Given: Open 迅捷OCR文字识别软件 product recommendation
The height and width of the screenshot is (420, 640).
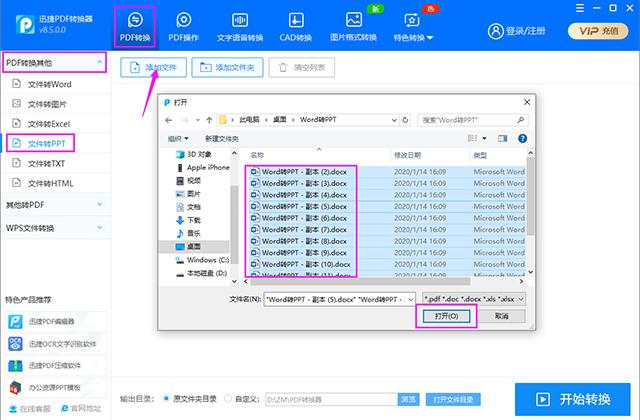Looking at the screenshot, I should pyautogui.click(x=56, y=344).
